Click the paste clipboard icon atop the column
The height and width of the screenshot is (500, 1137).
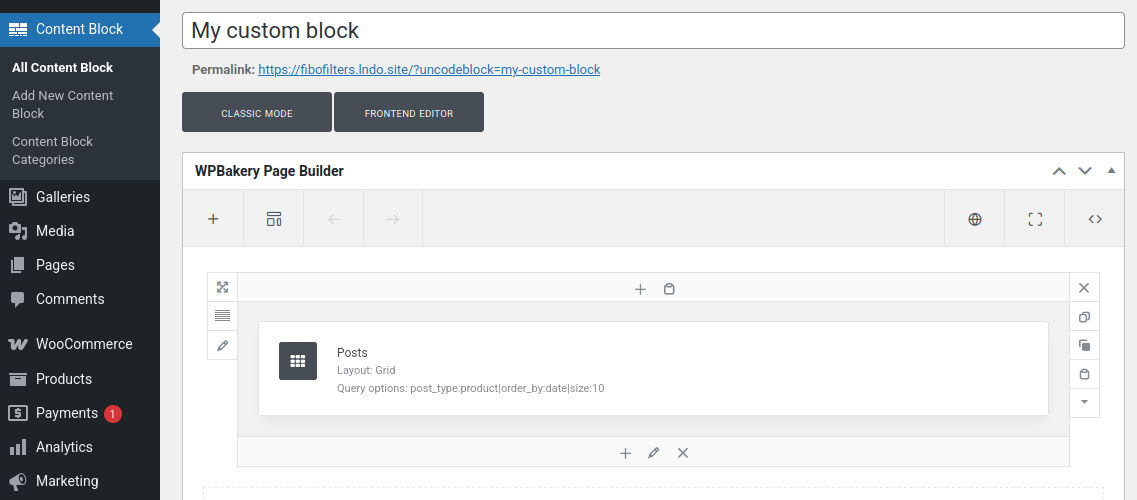[x=669, y=289]
